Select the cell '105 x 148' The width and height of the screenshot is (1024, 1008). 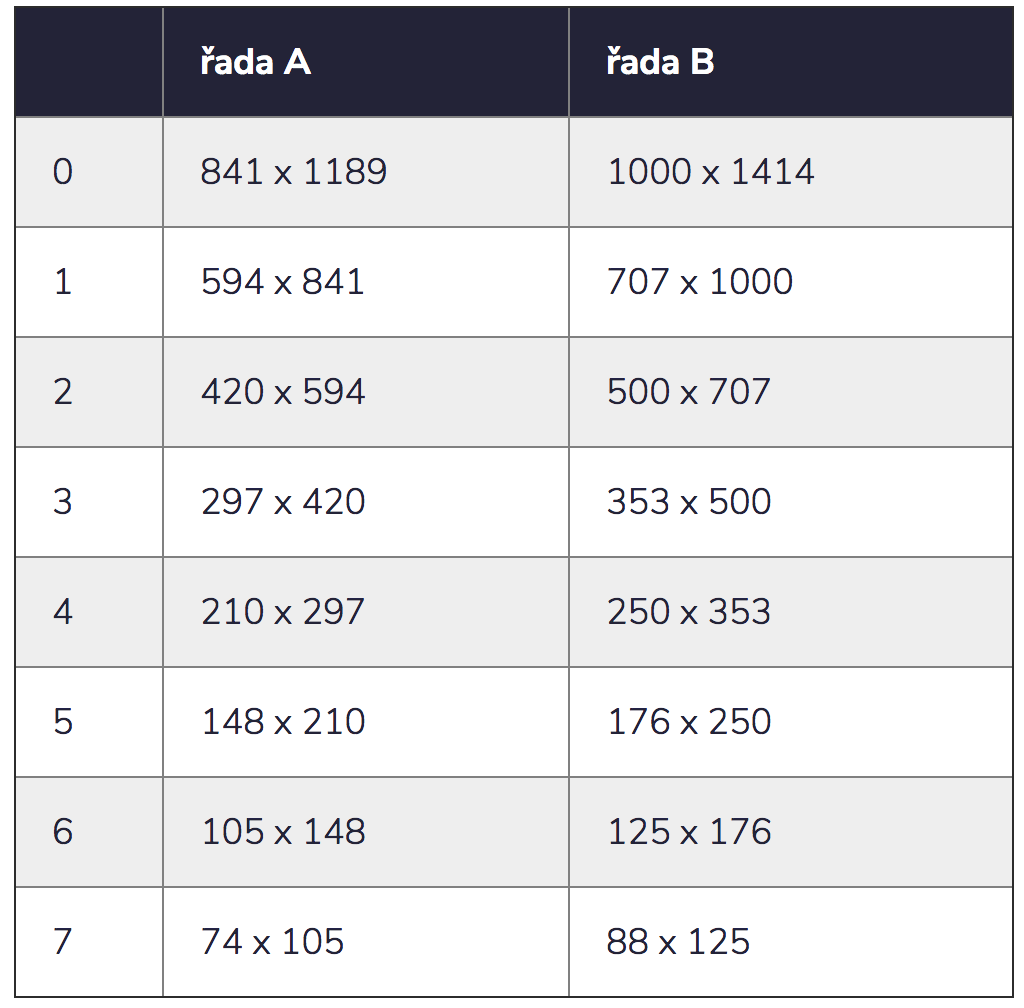(366, 832)
